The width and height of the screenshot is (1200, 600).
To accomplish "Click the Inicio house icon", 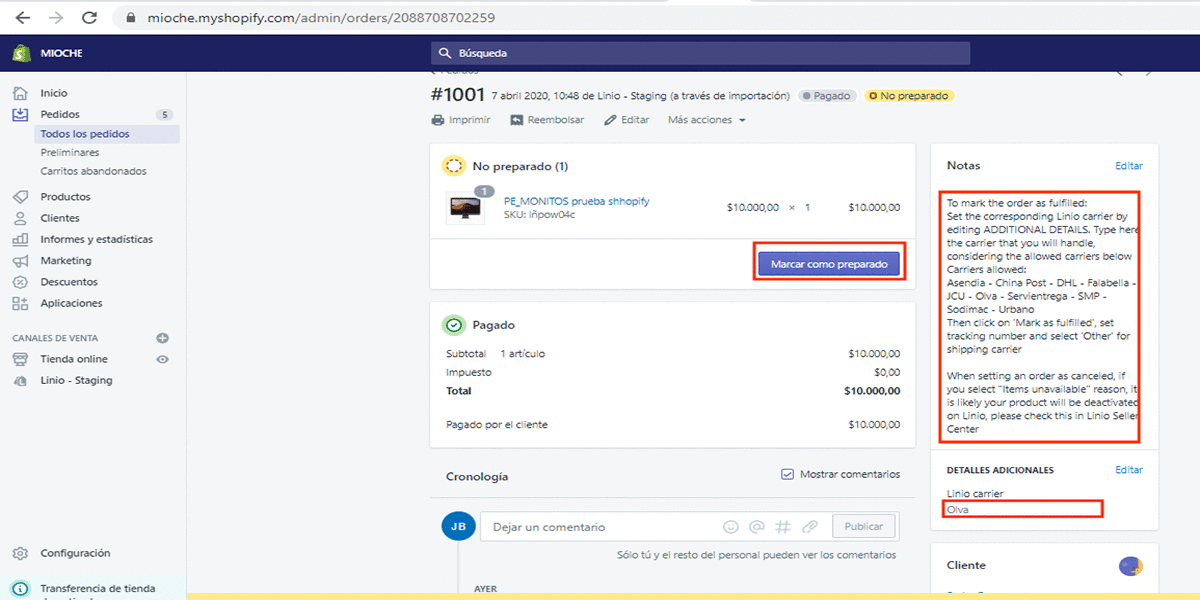I will [20, 93].
